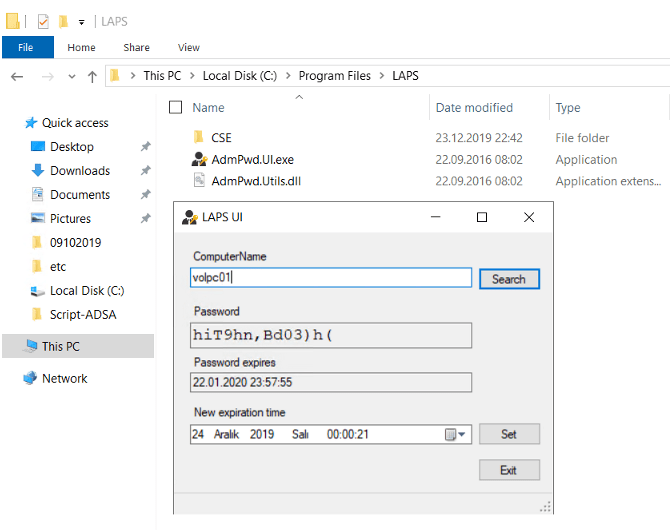Click the Set button for expiration time
Screen dimensions: 671x530
click(x=509, y=434)
